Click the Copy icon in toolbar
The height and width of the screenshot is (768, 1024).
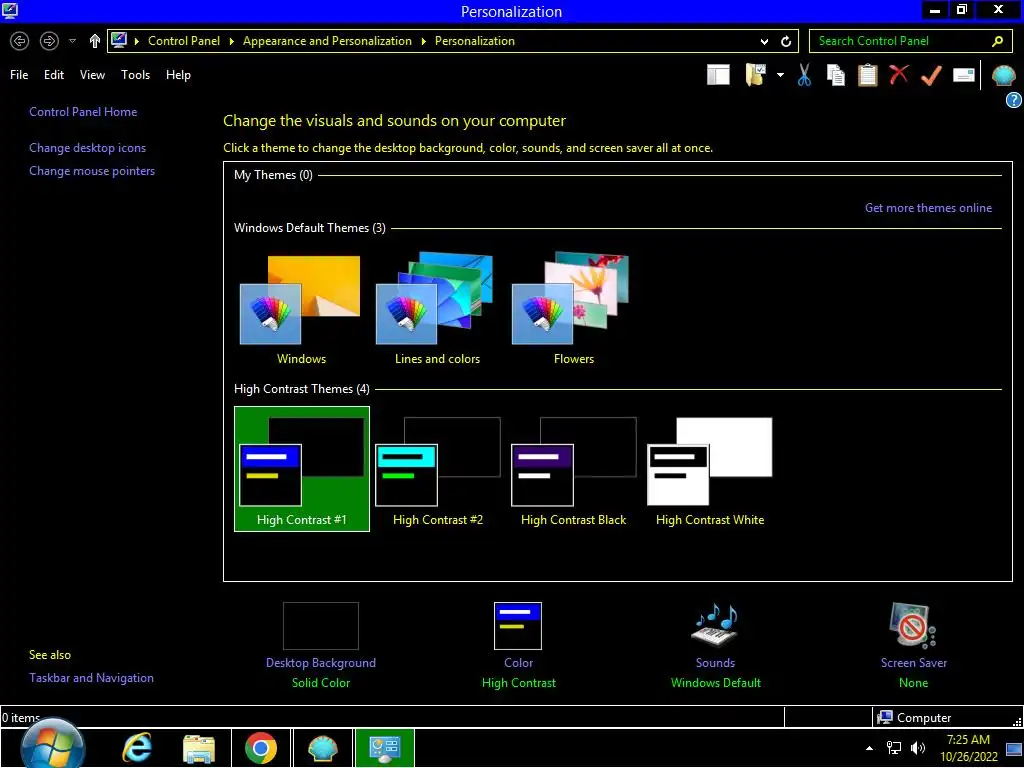pos(835,75)
